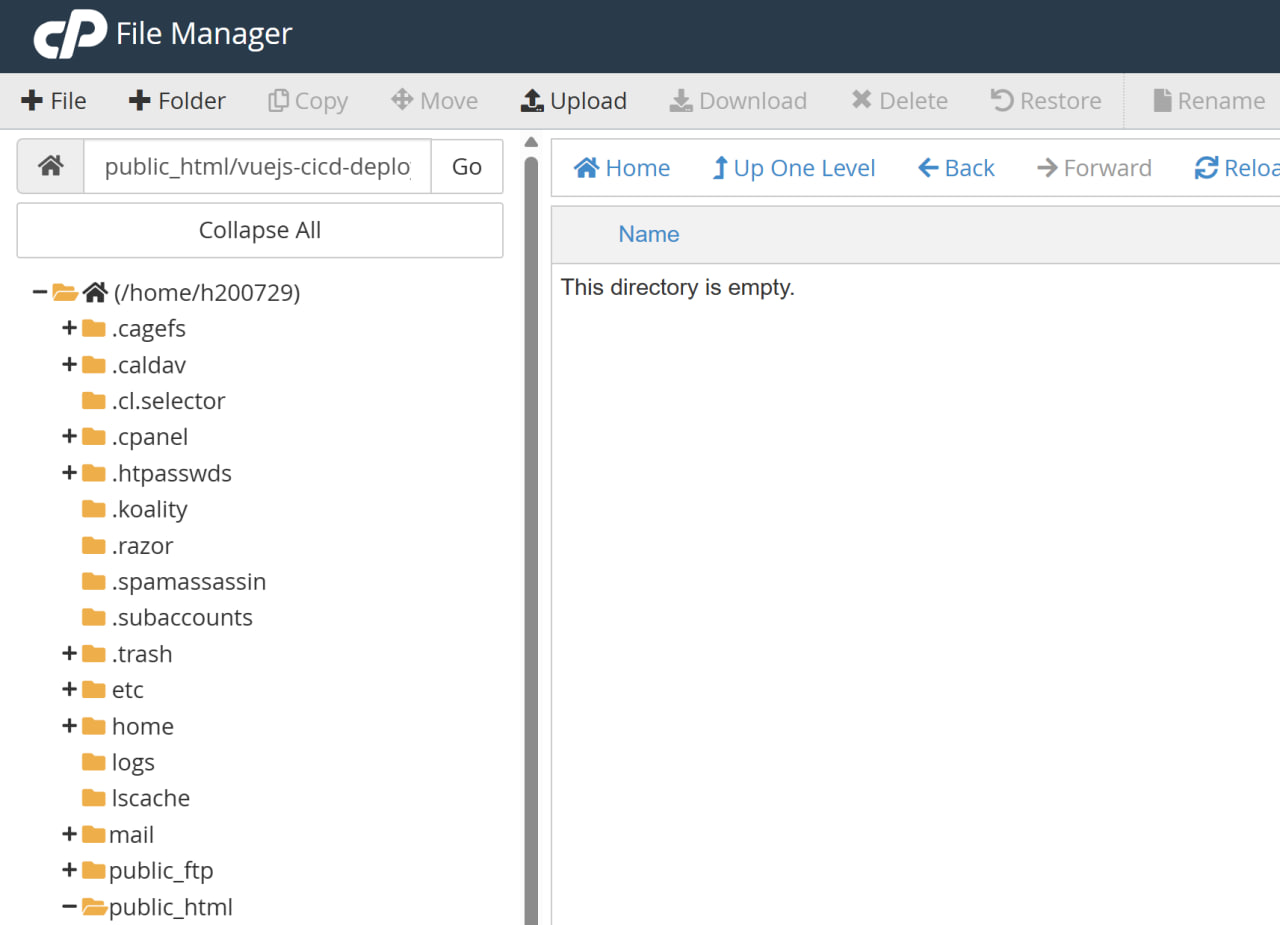The width and height of the screenshot is (1280, 925).
Task: Click the .razor folder icon
Action: pyautogui.click(x=94, y=544)
